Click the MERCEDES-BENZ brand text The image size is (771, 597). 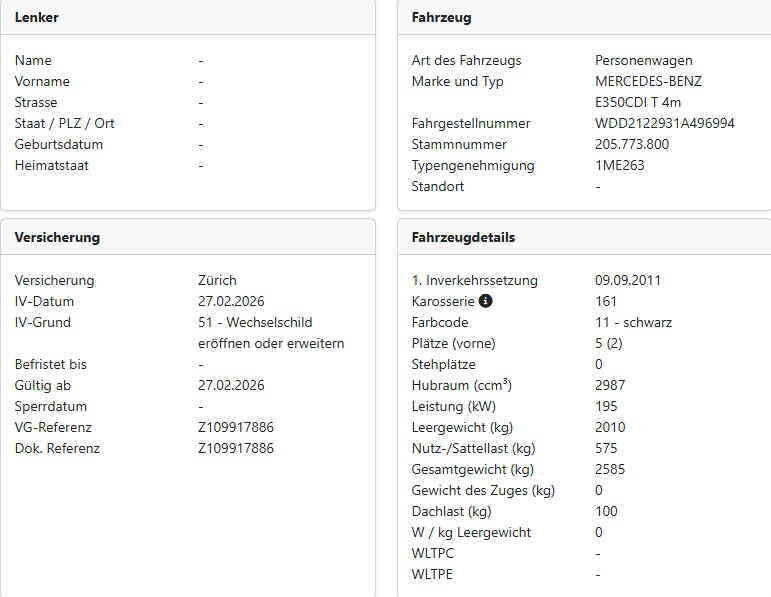click(649, 81)
